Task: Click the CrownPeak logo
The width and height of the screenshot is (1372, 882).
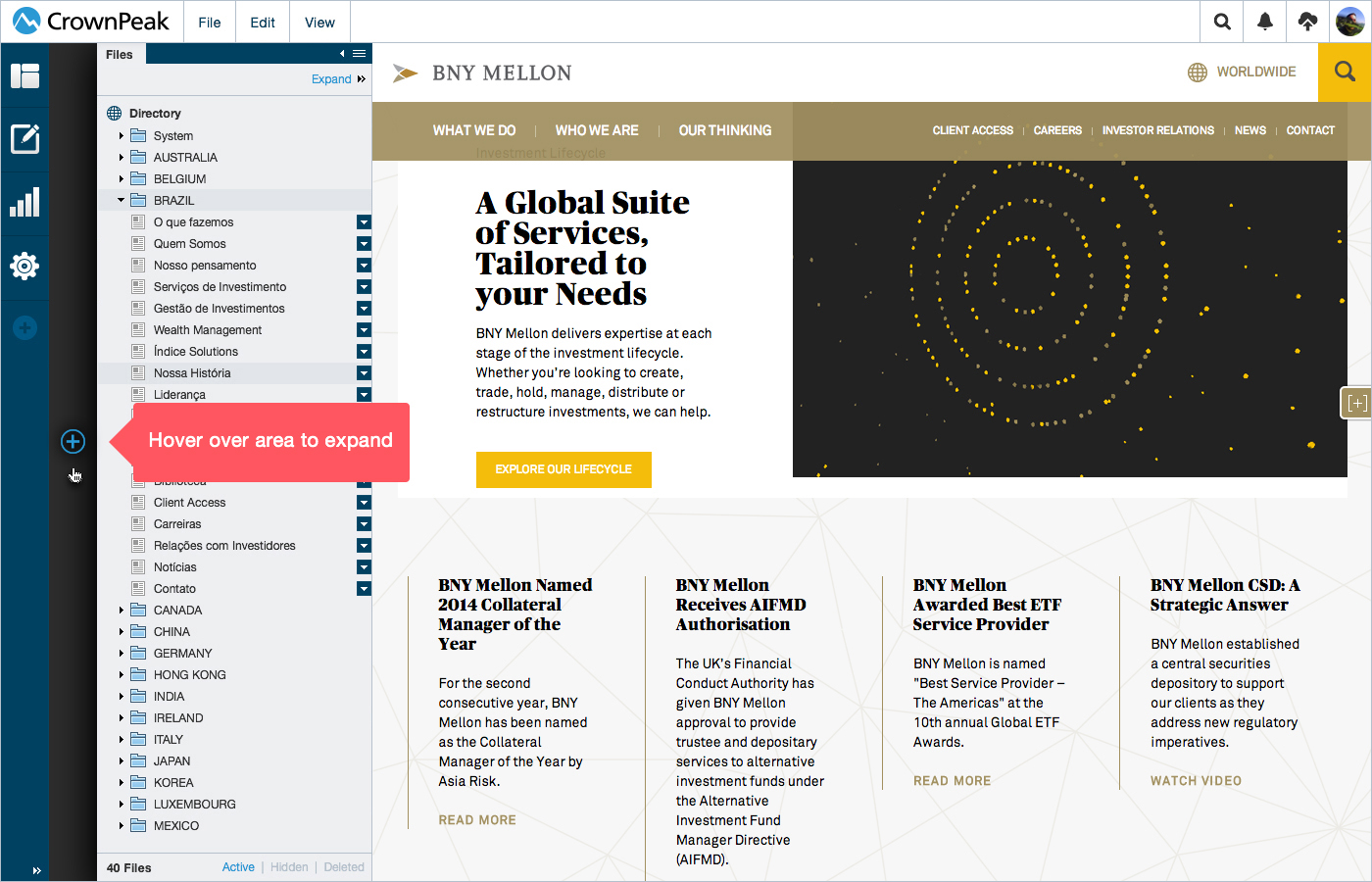Action: 90,21
